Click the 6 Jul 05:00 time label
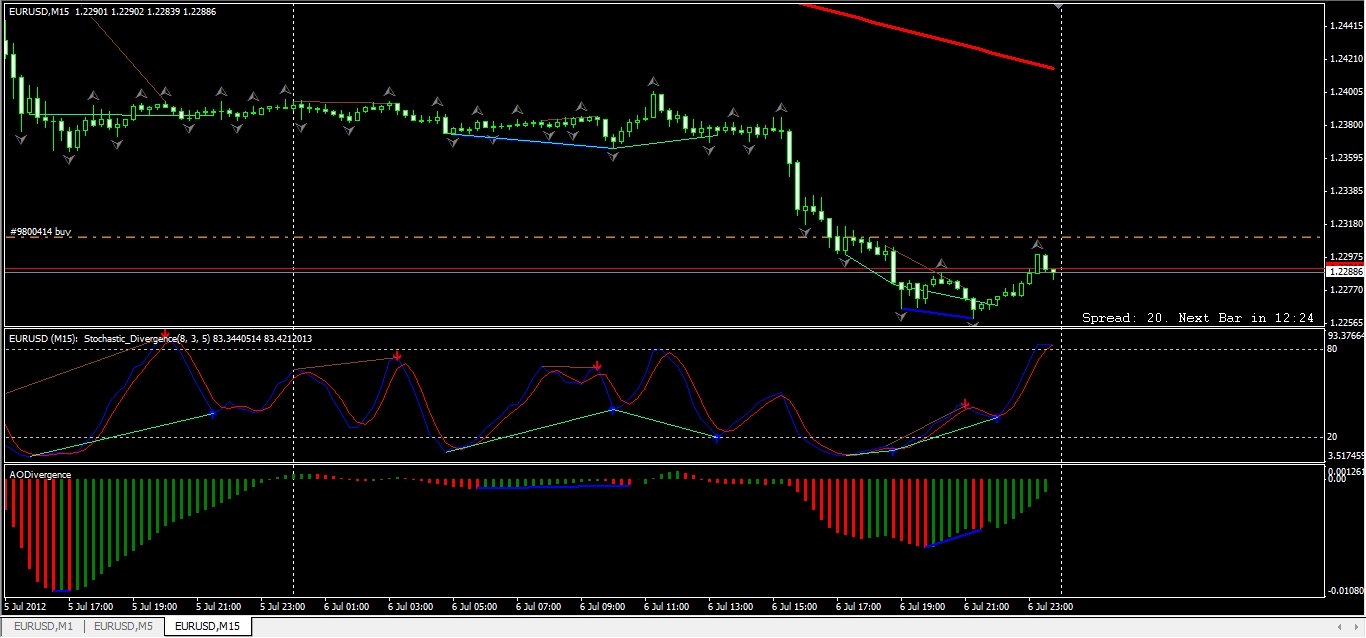 point(475,606)
